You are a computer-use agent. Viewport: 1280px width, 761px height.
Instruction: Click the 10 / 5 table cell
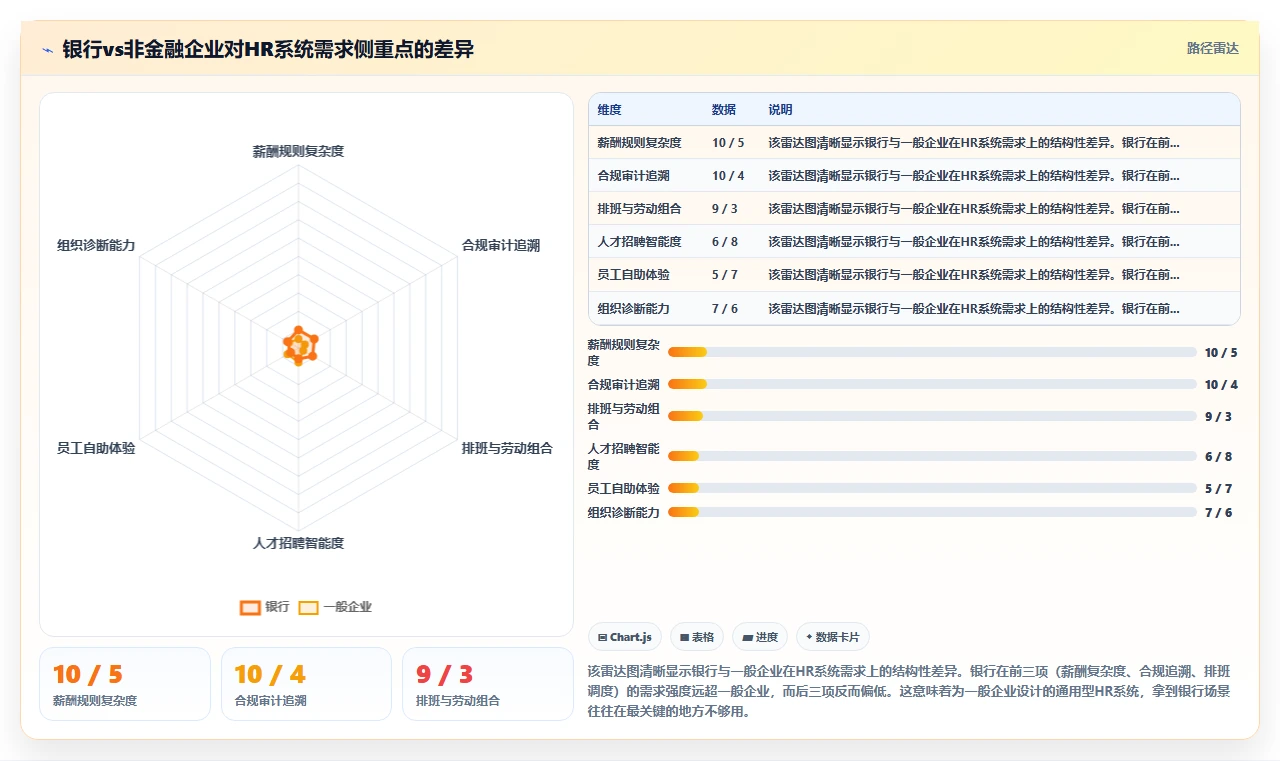(x=728, y=143)
